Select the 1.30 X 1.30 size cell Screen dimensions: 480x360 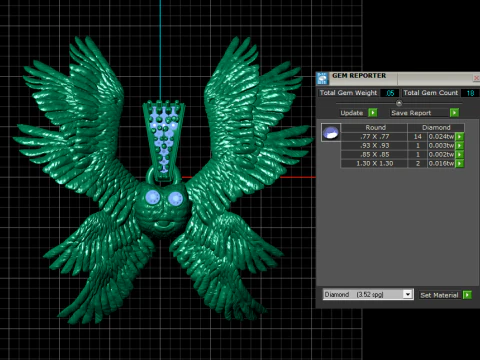click(375, 164)
